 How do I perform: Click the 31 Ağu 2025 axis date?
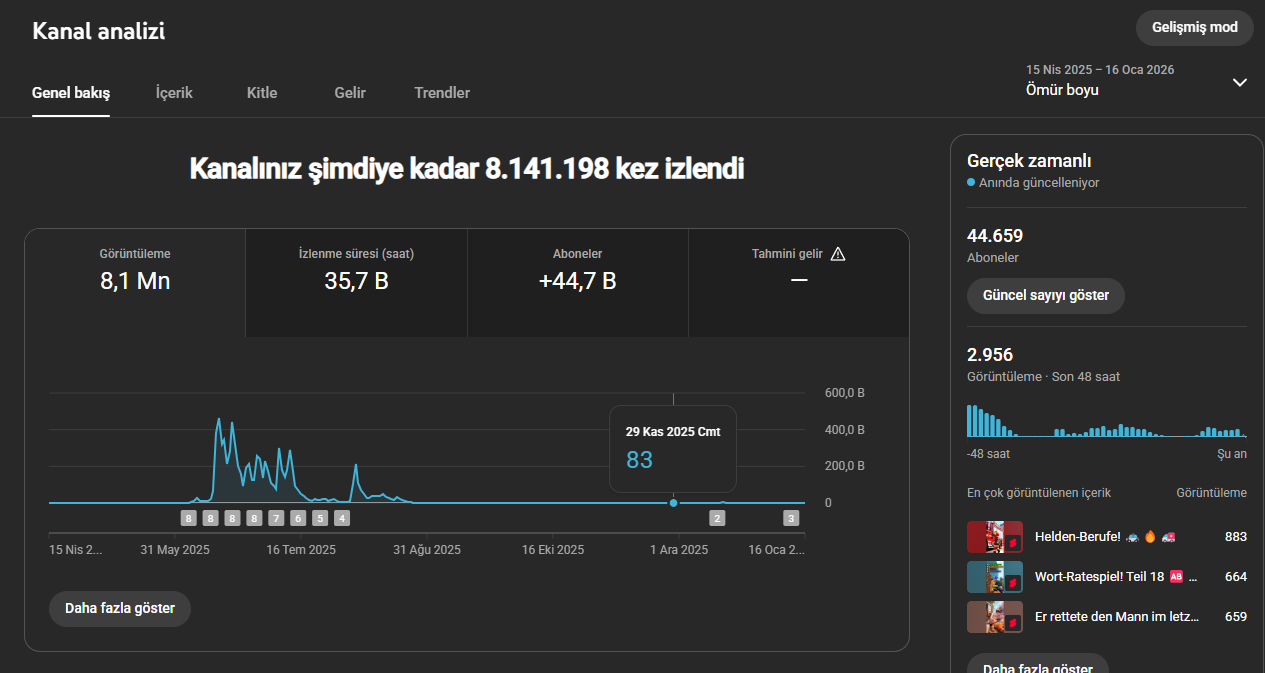(x=427, y=550)
